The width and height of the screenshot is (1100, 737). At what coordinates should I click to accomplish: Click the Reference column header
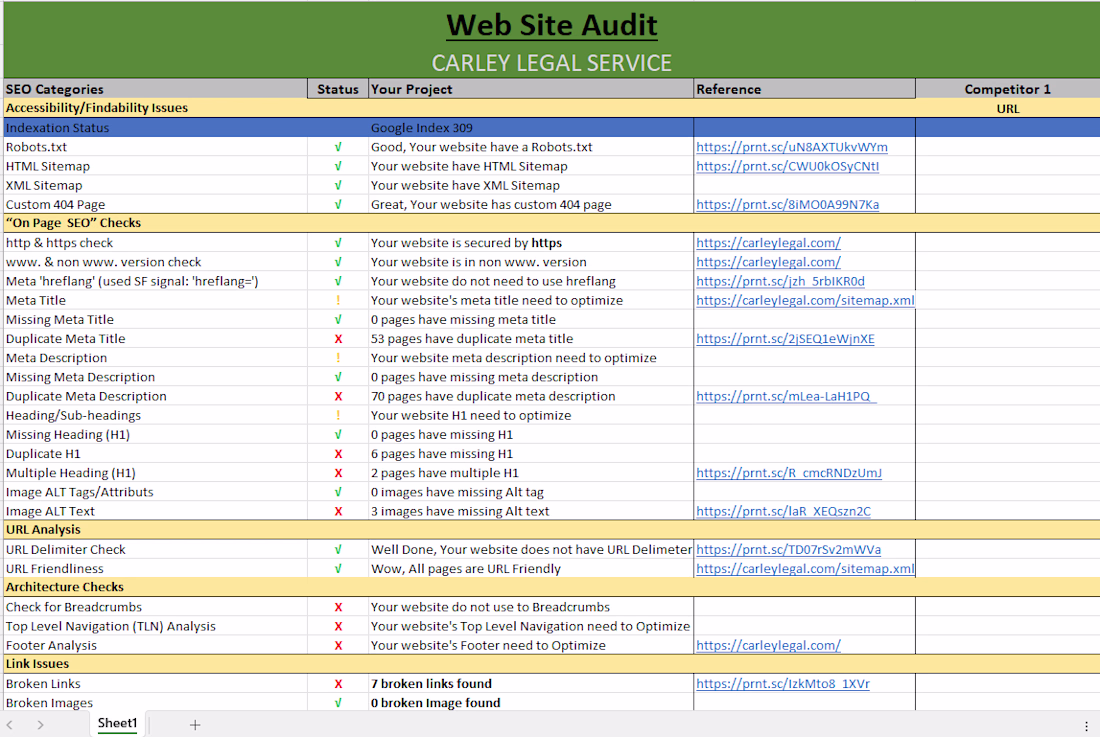coord(804,89)
